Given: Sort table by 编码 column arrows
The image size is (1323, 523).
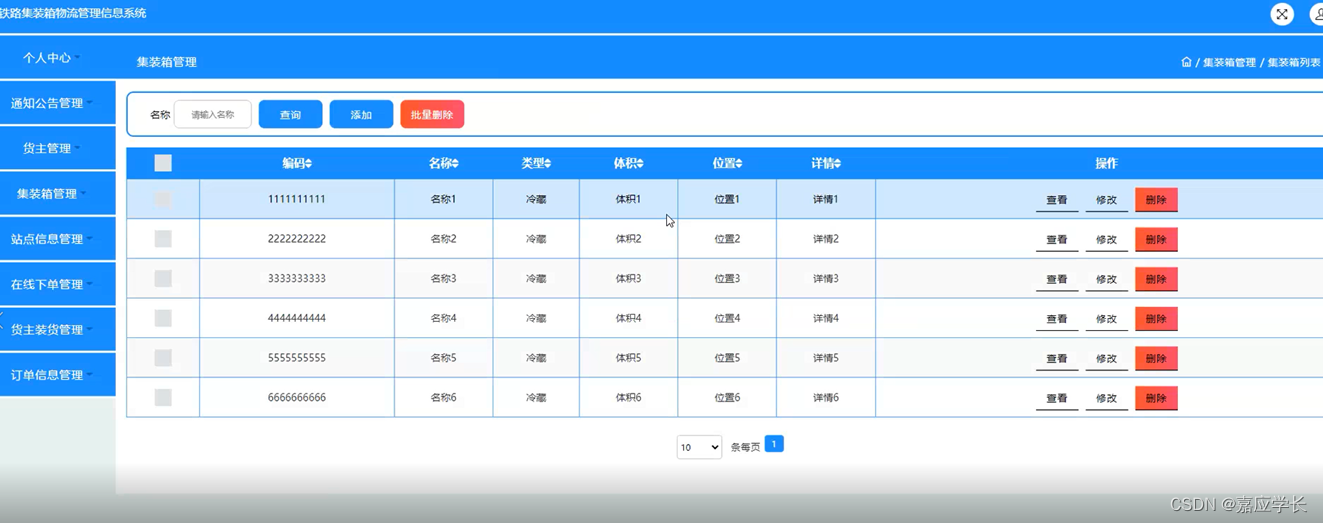Looking at the screenshot, I should [309, 163].
